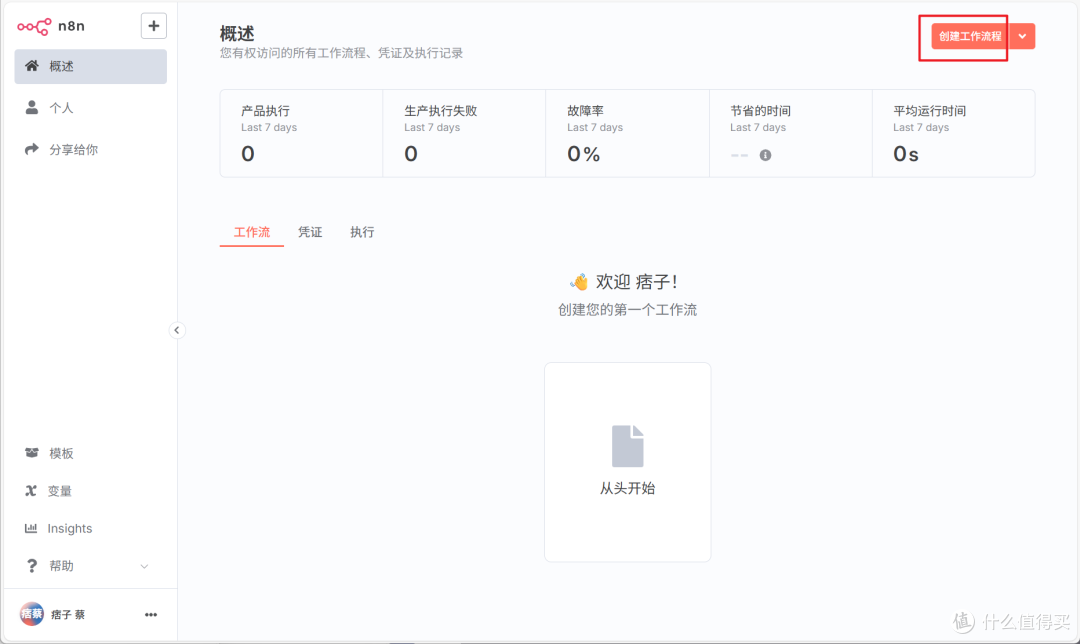Click the share arrow icon beside 分享给你

(32, 149)
